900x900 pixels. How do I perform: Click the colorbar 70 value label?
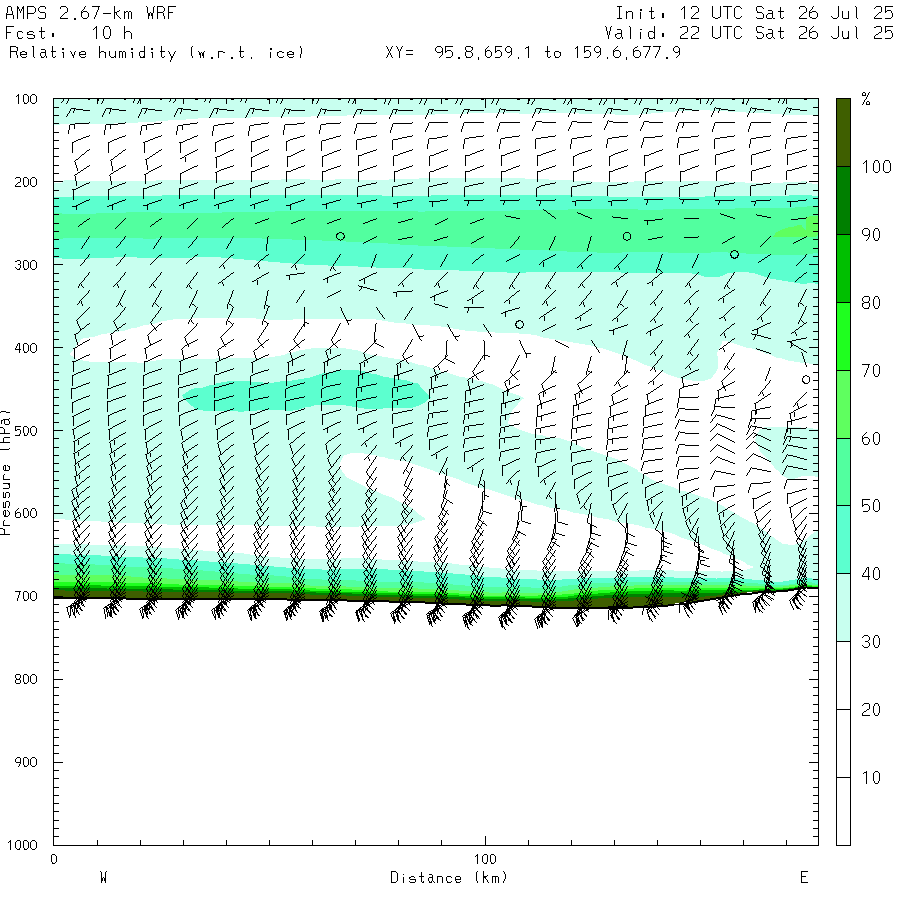(x=871, y=371)
